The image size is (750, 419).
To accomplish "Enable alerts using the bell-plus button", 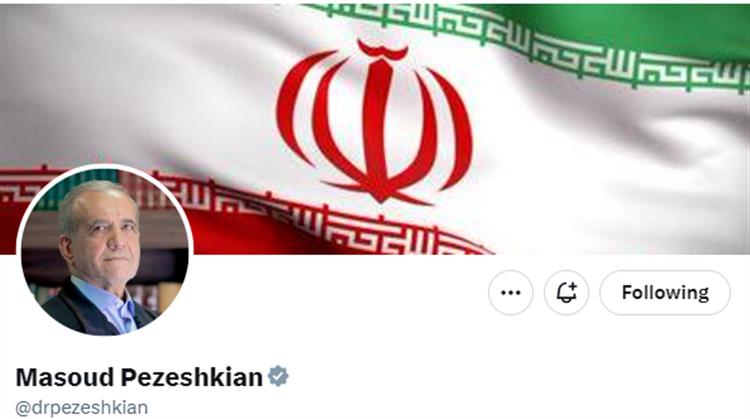I will (x=566, y=292).
